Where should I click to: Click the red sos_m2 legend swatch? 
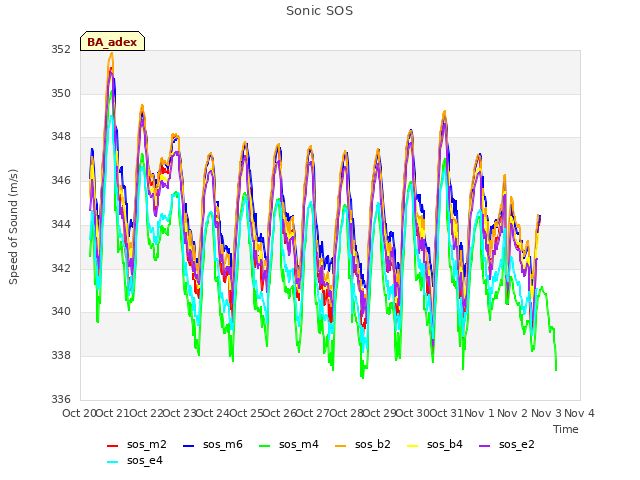pos(112,446)
